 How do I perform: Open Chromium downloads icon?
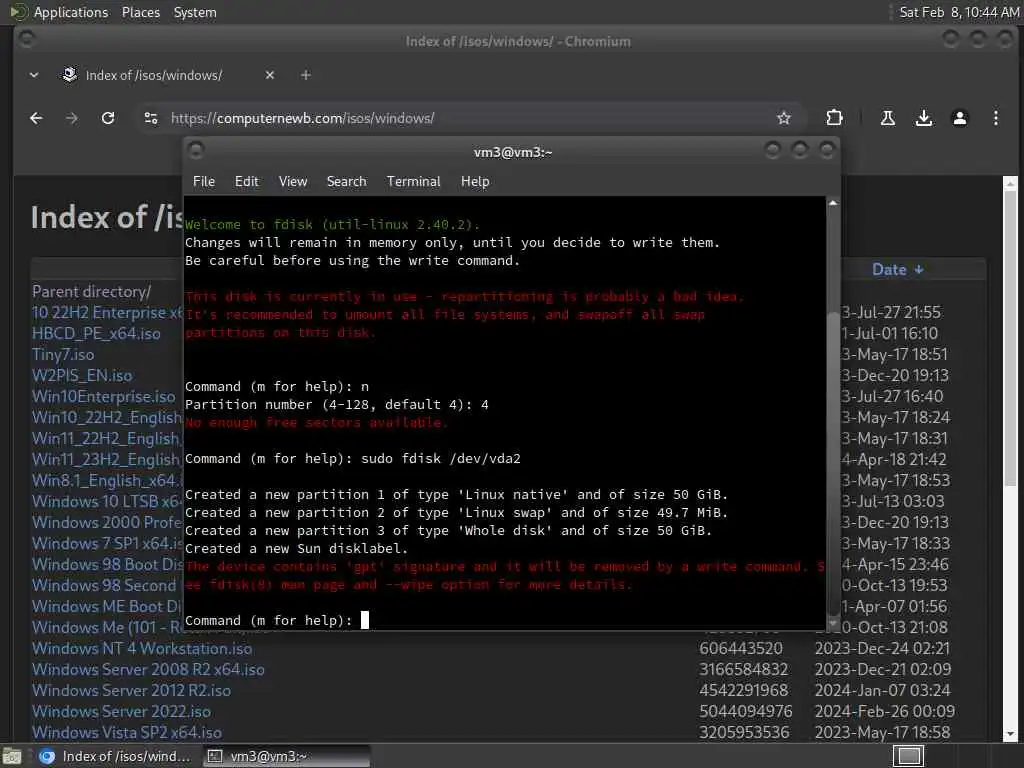[923, 118]
